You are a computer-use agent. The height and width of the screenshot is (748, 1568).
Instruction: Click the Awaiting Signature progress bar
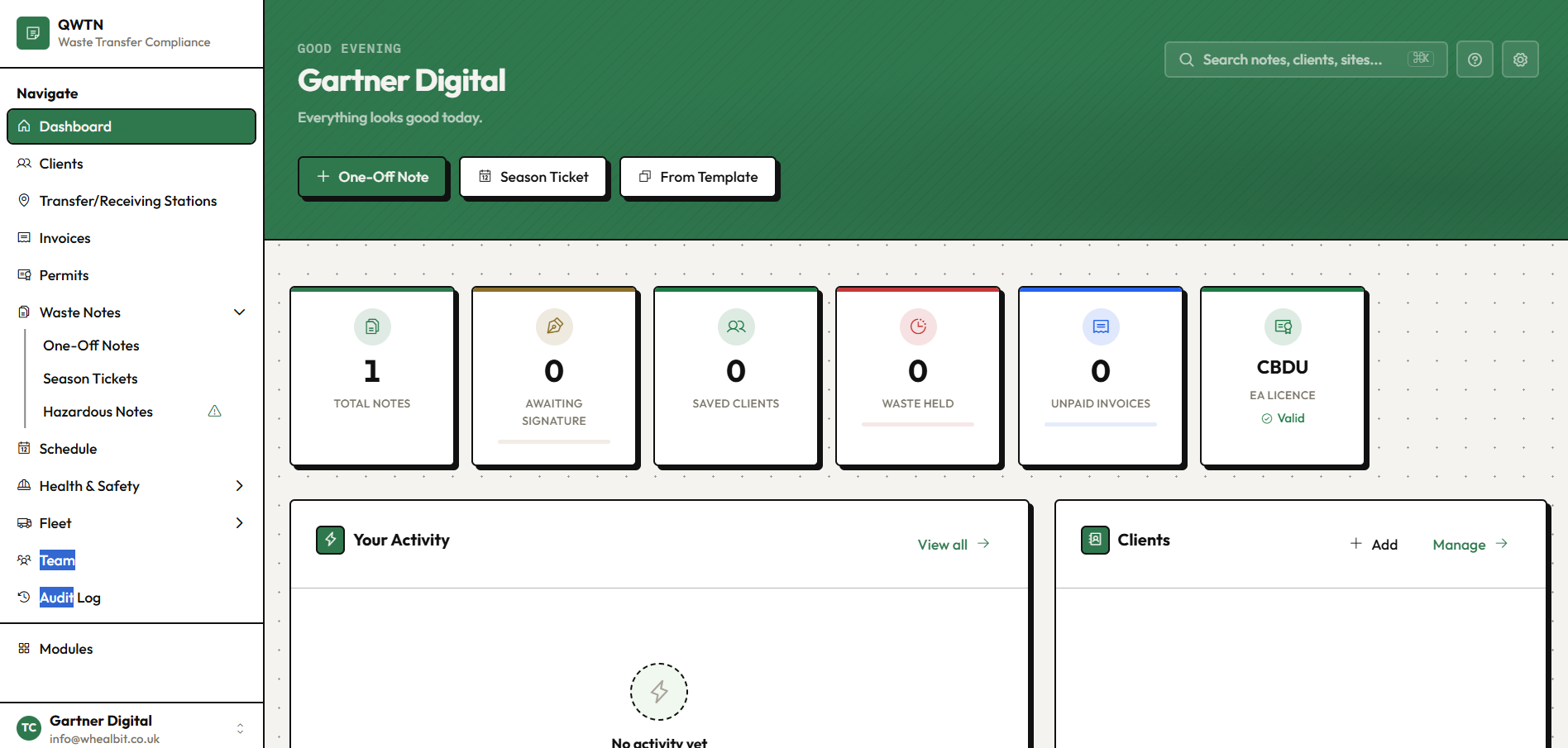(554, 442)
